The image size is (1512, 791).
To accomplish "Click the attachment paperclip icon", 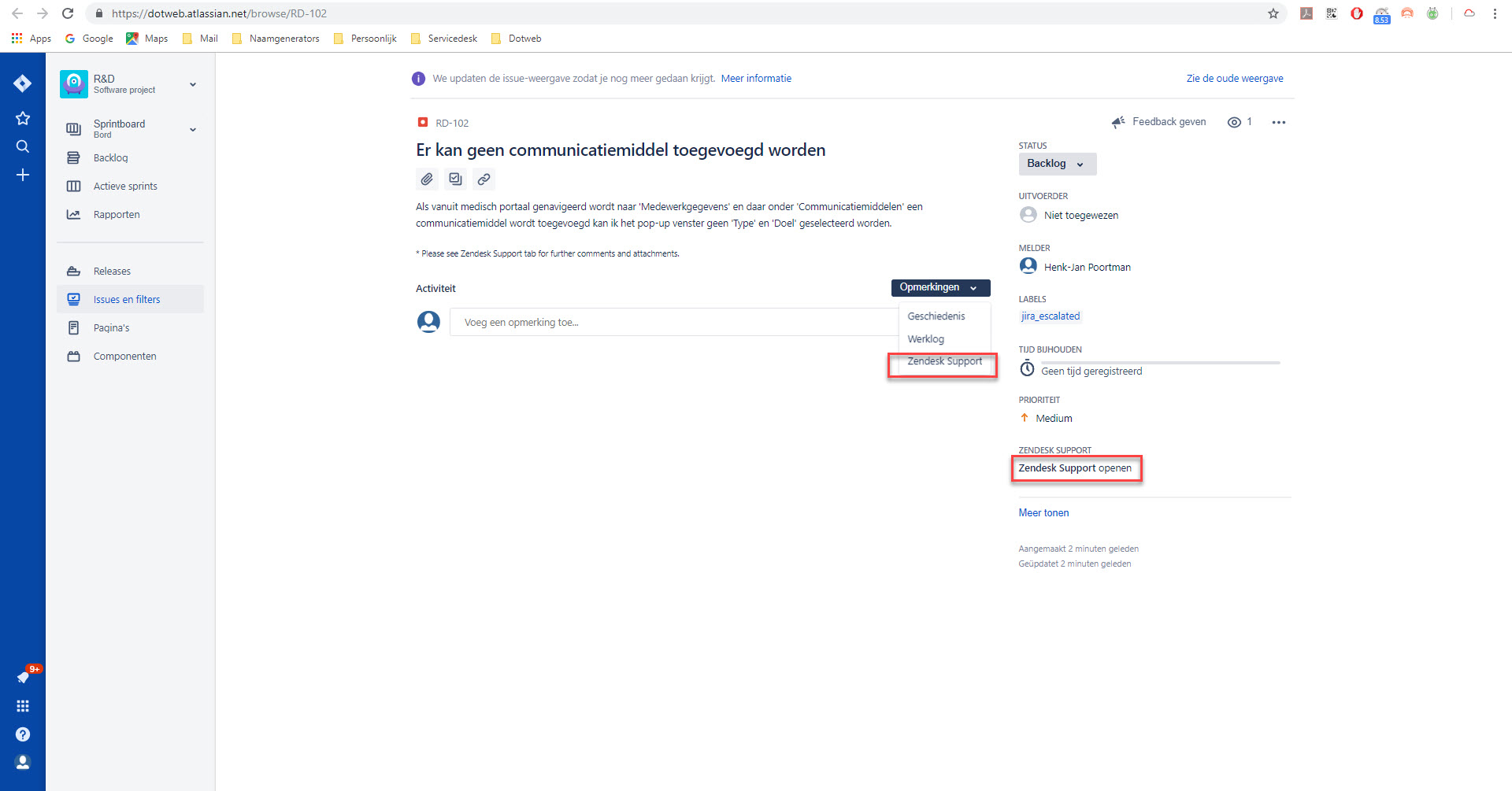I will pyautogui.click(x=427, y=179).
